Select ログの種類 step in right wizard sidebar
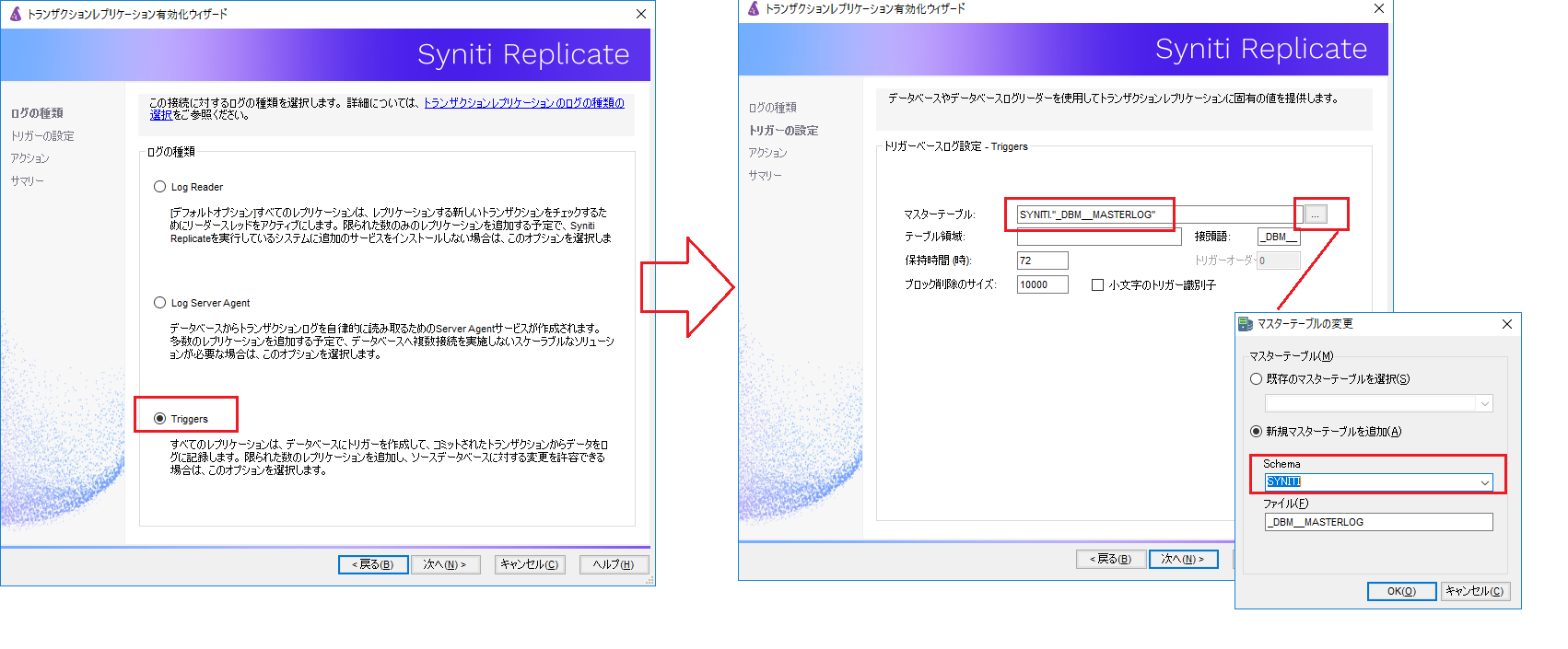The image size is (1568, 649). (x=773, y=108)
